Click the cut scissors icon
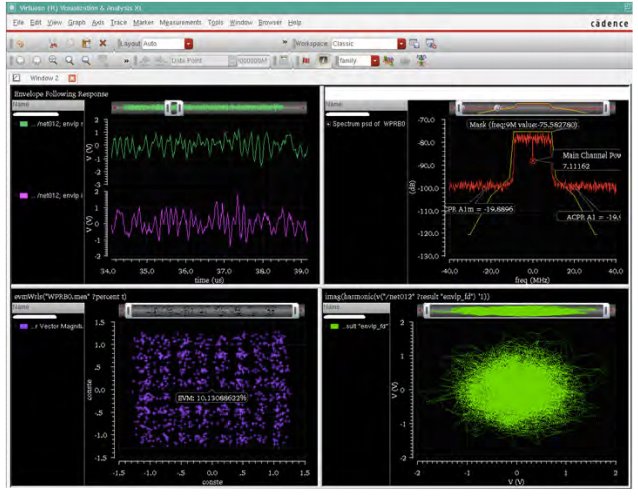 point(53,44)
